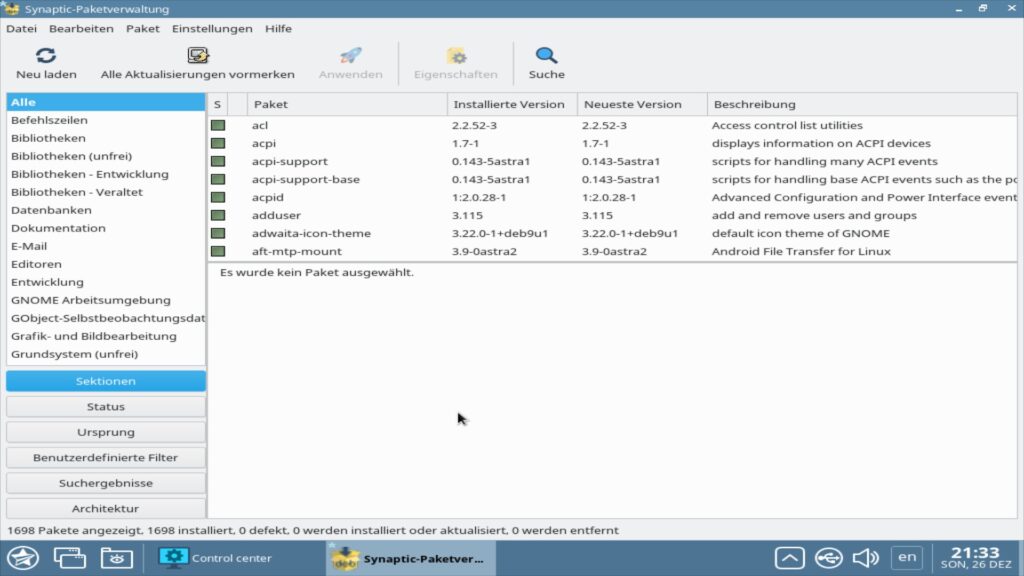Select the Entwicklung section

click(106, 282)
